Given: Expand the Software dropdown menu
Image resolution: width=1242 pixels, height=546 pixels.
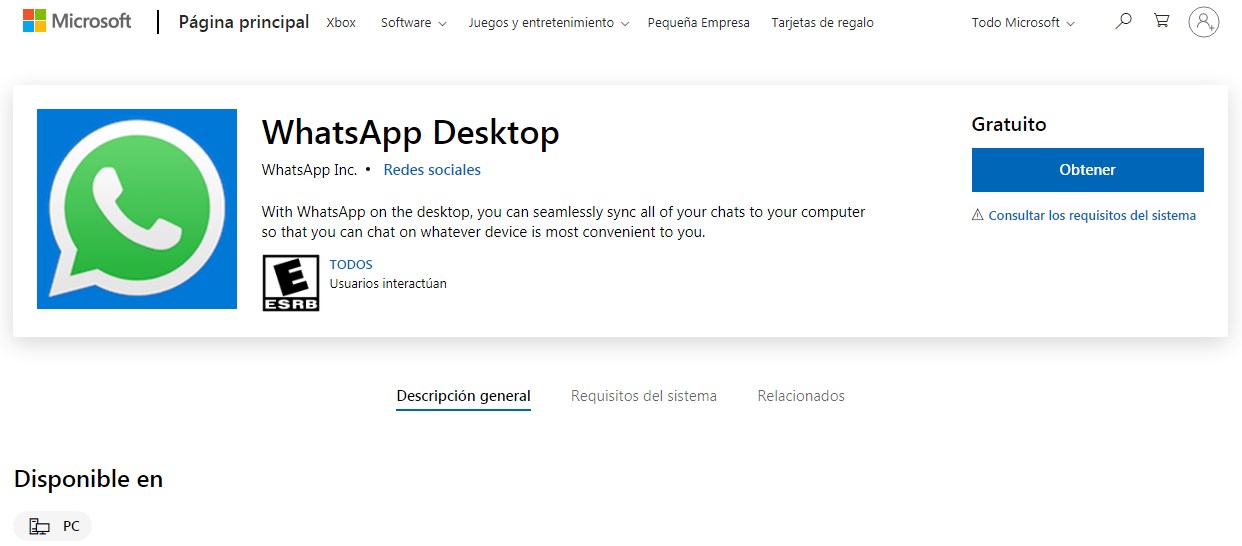Looking at the screenshot, I should (413, 22).
